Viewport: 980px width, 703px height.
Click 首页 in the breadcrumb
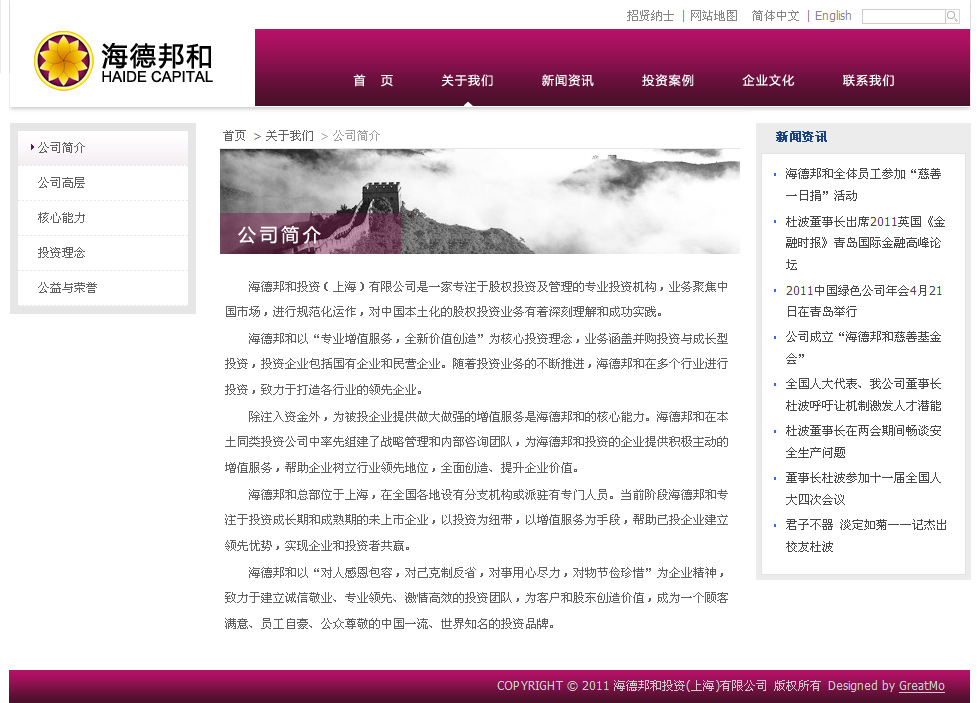[234, 136]
